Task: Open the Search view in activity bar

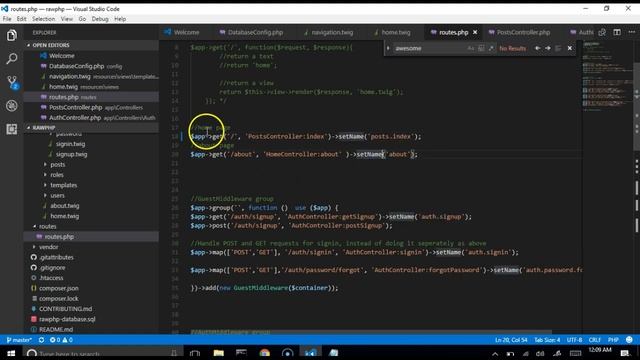Action: click(11, 59)
